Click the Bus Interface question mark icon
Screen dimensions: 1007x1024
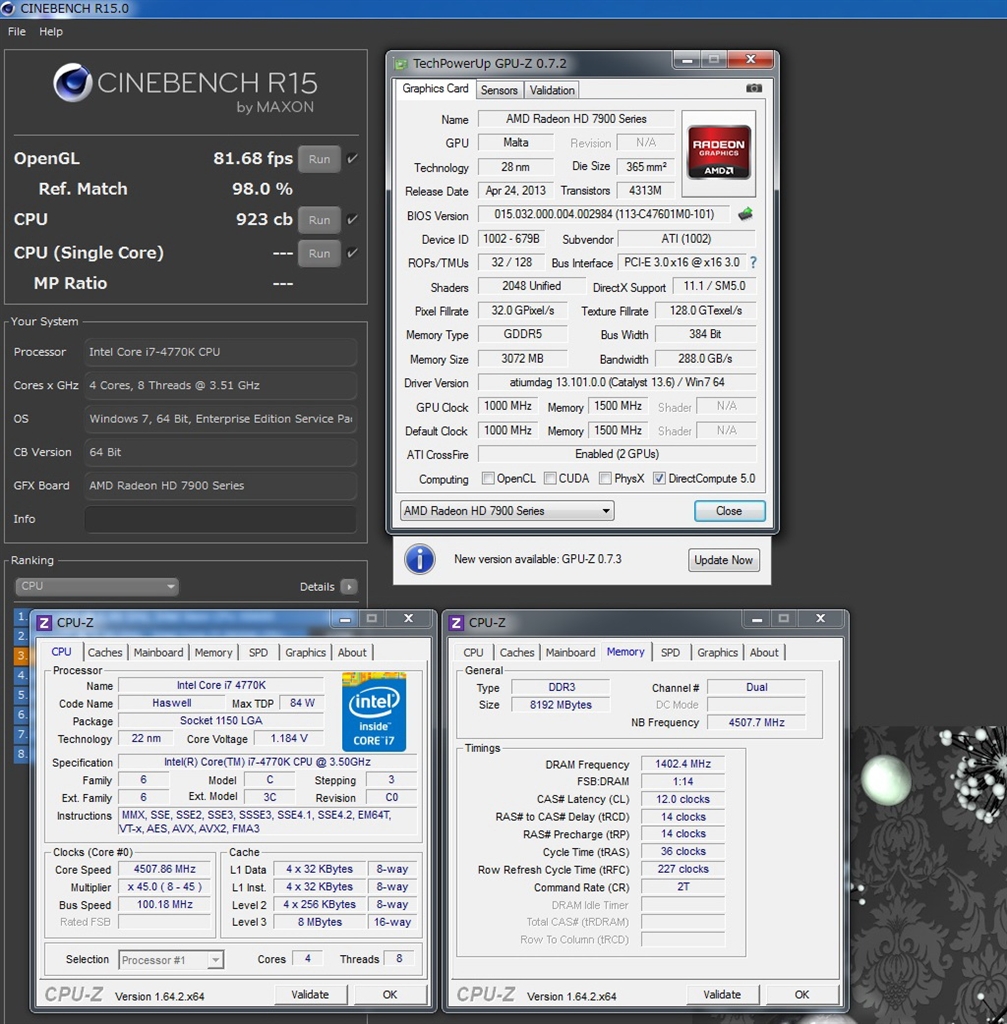[753, 263]
